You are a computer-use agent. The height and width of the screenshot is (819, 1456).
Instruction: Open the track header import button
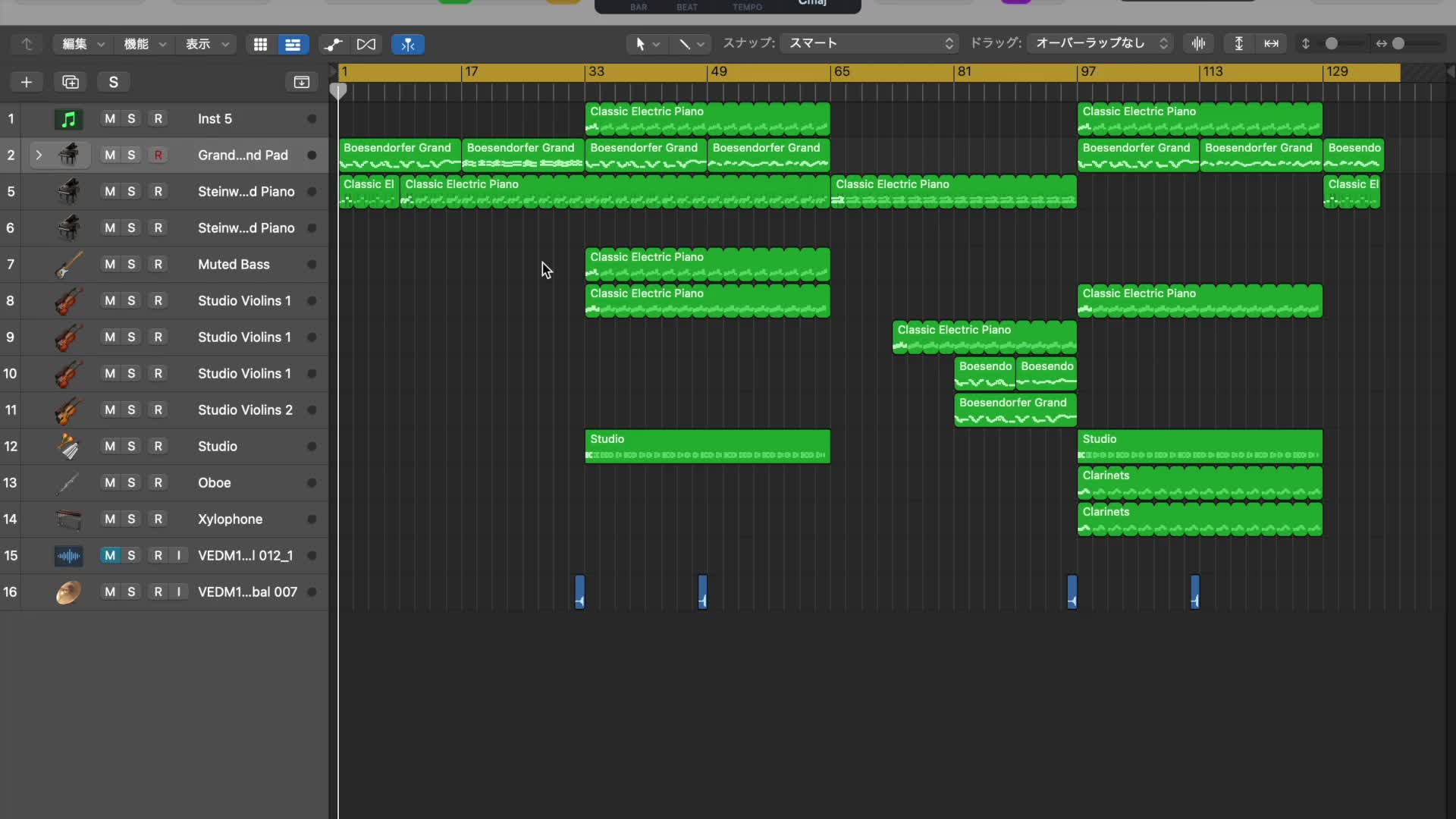click(301, 82)
